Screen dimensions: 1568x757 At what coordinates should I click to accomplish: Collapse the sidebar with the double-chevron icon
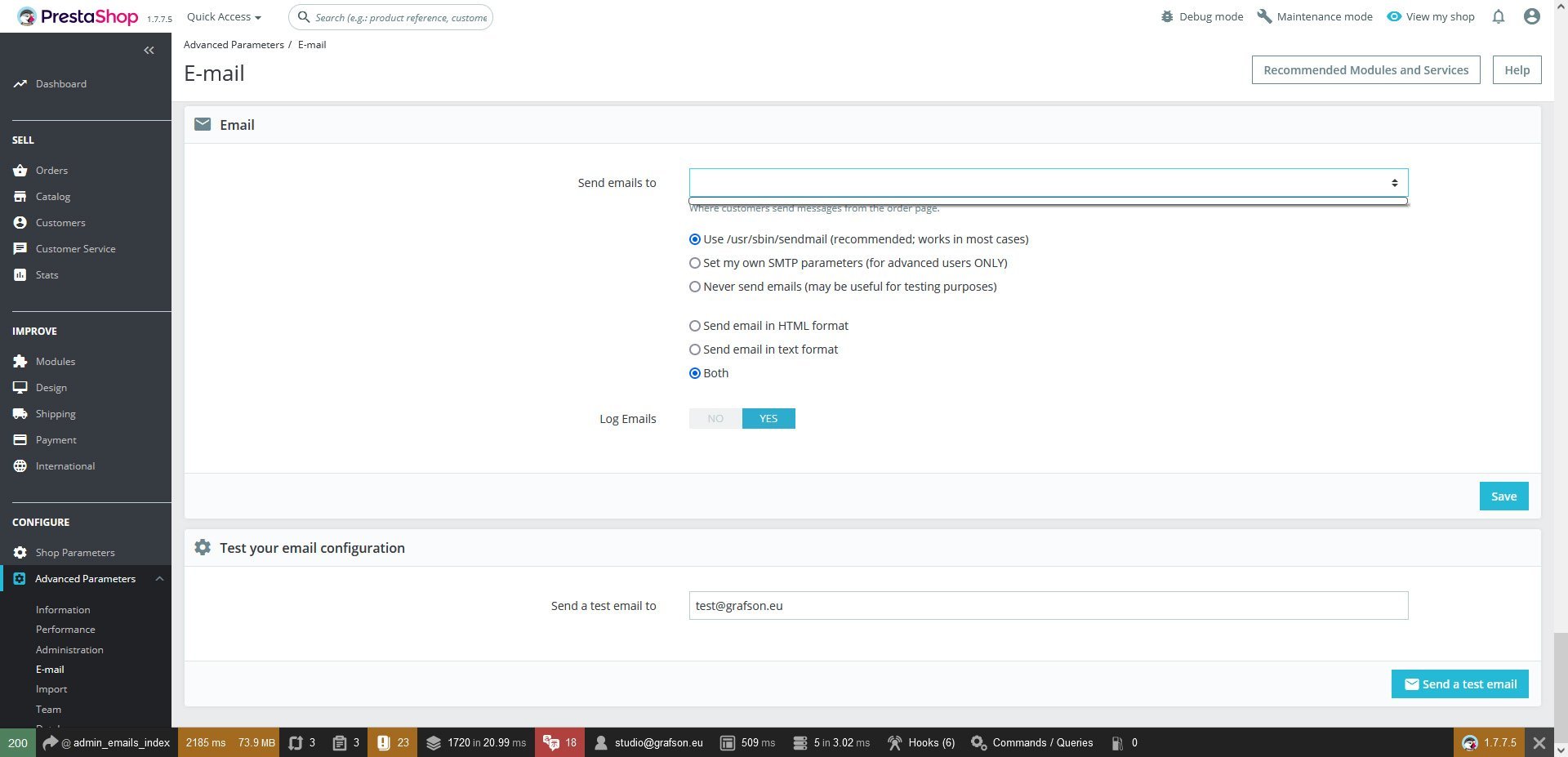click(x=149, y=51)
